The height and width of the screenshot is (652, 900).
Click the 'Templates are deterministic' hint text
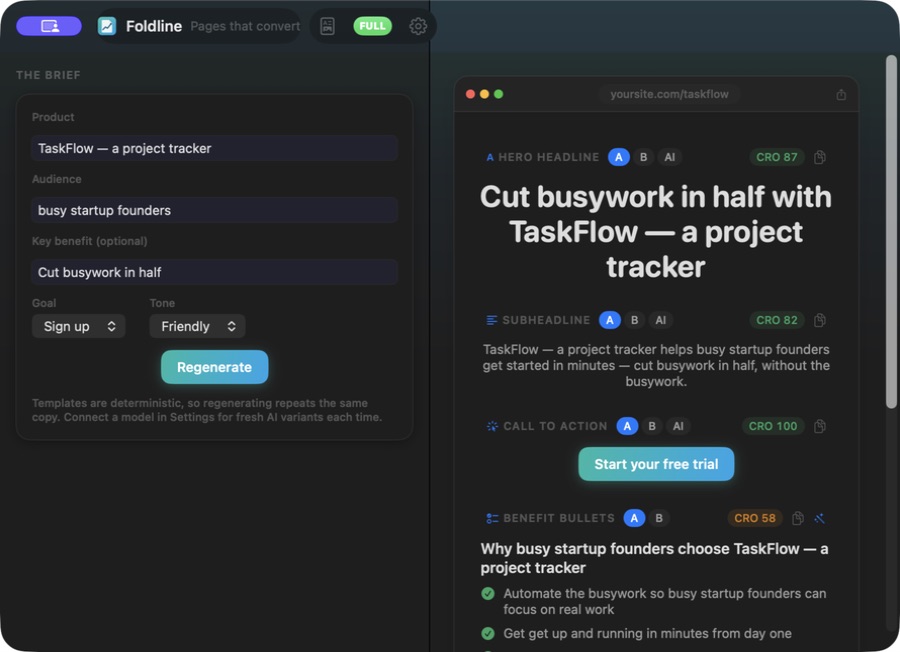[207, 410]
